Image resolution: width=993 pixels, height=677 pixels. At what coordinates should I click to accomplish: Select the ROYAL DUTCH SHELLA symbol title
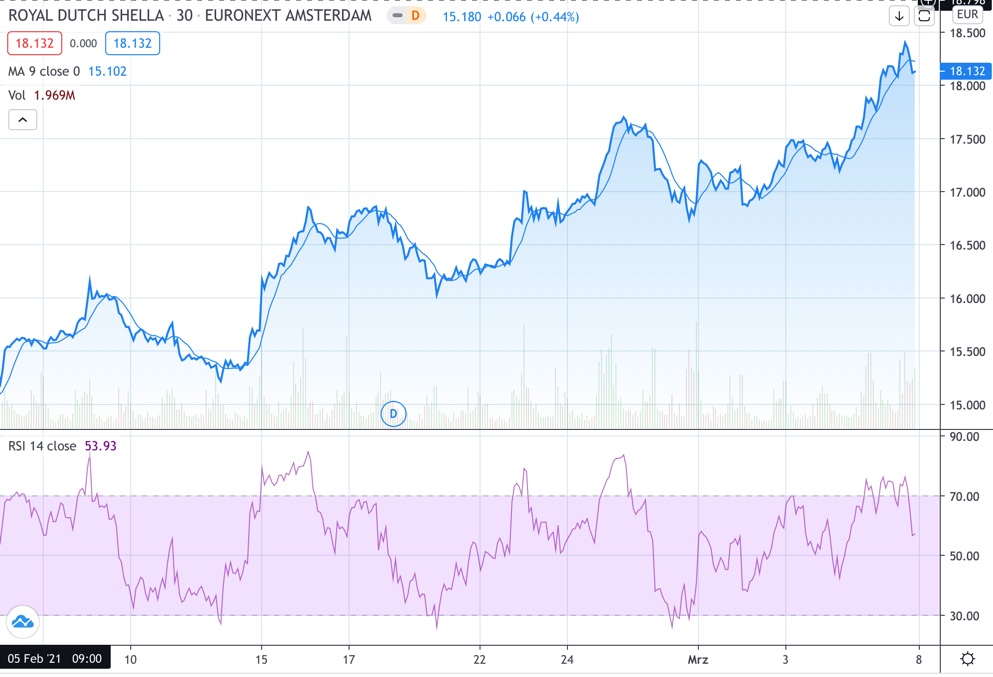[85, 15]
